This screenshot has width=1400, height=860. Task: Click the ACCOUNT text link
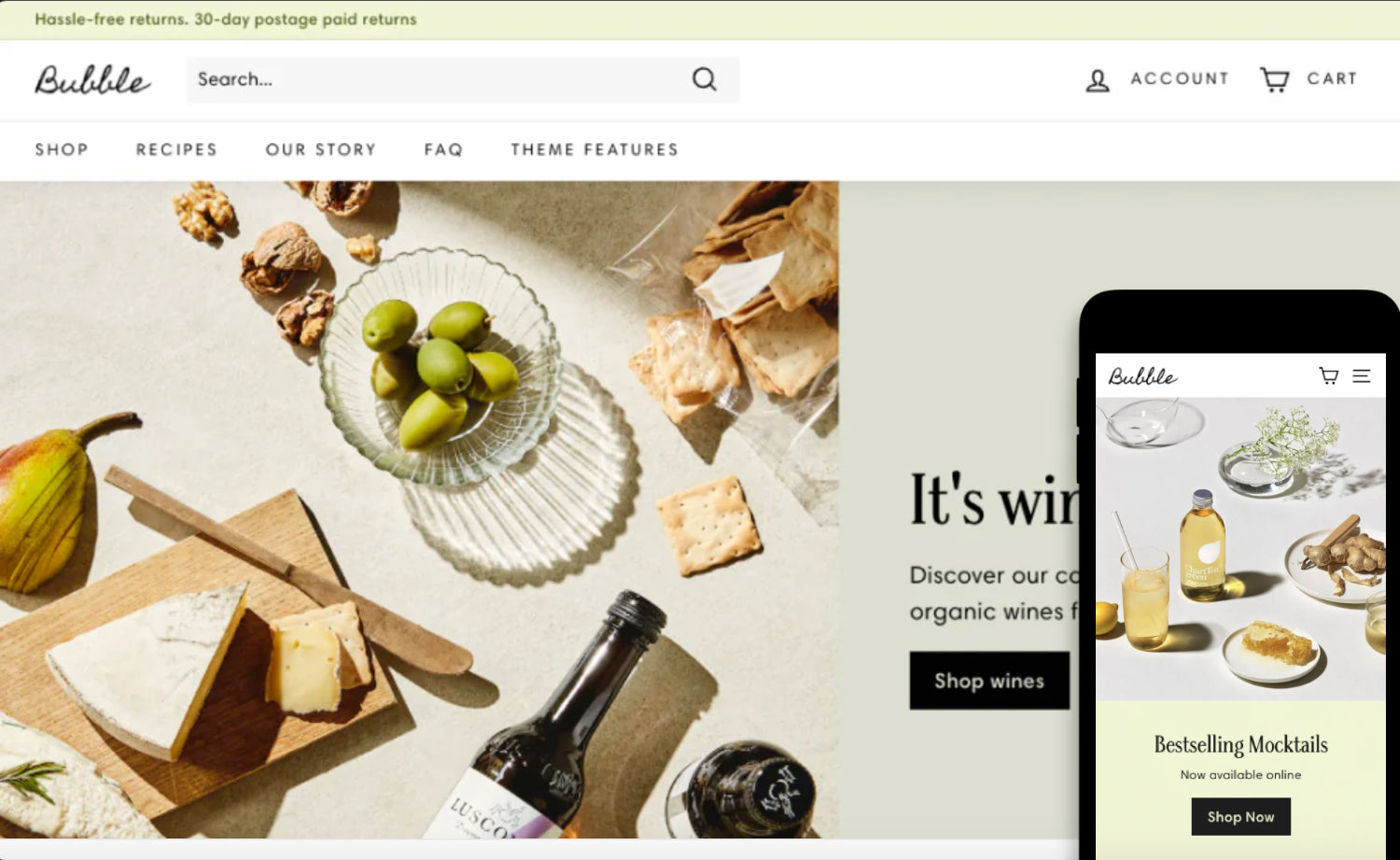[1180, 78]
